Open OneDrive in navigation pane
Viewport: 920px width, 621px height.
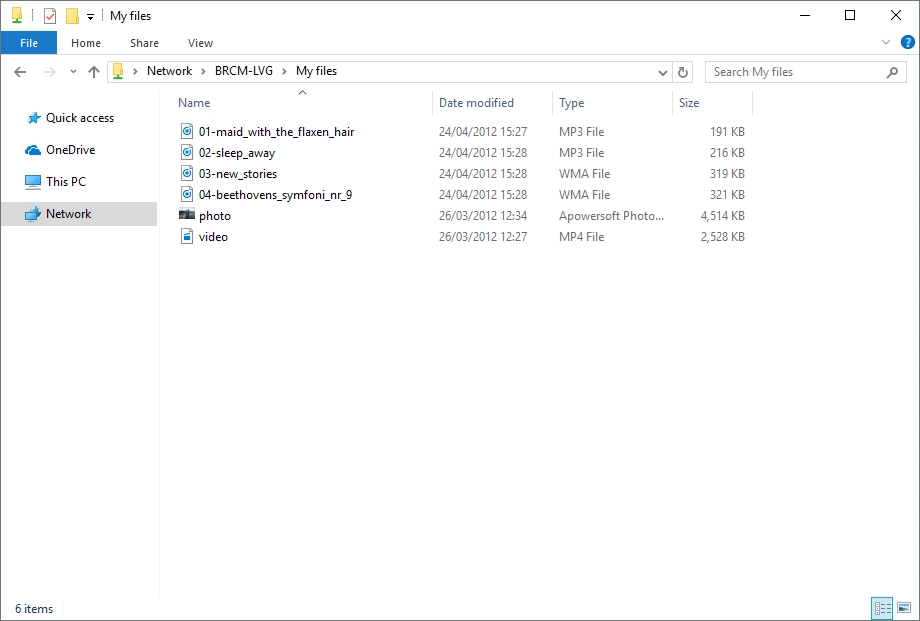tap(70, 150)
